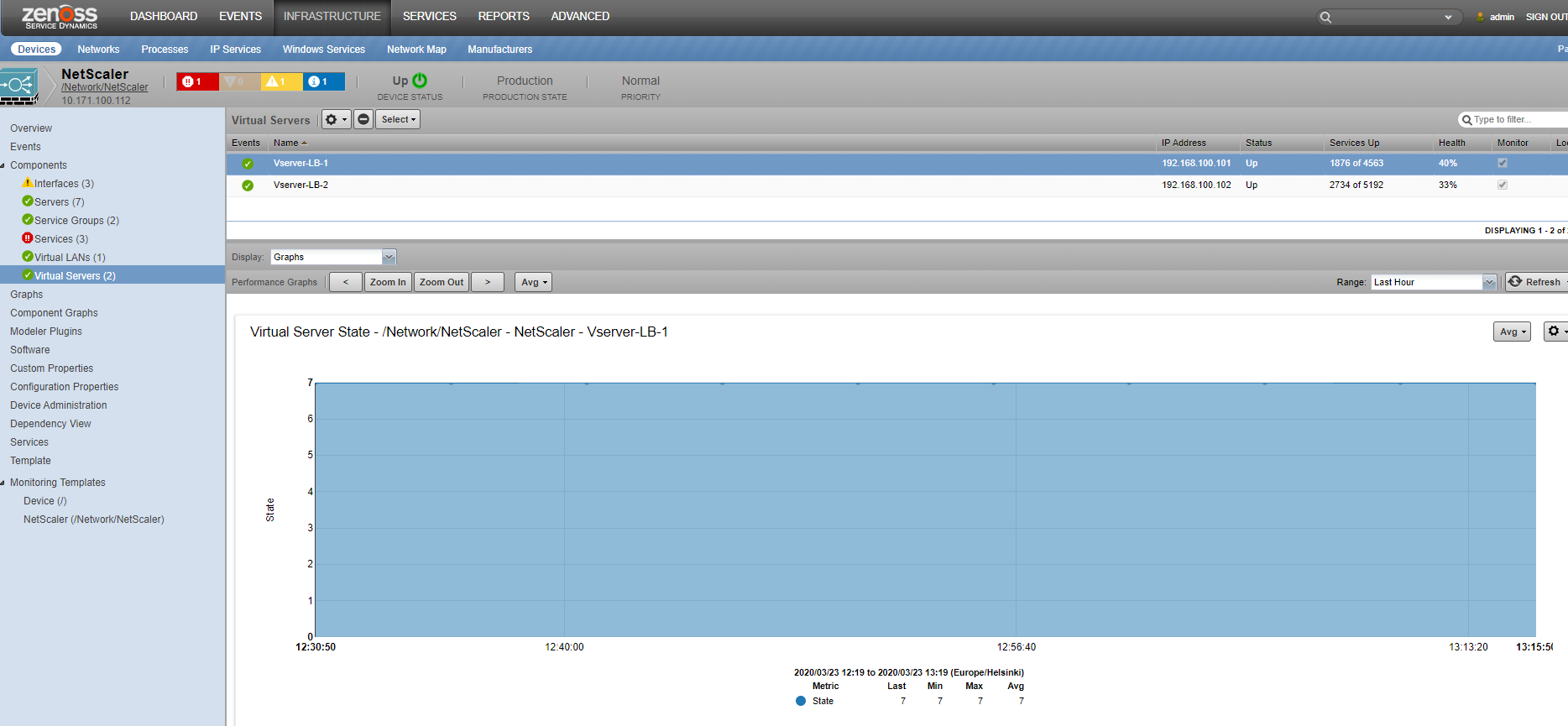Click the admin user icon

[1481, 17]
